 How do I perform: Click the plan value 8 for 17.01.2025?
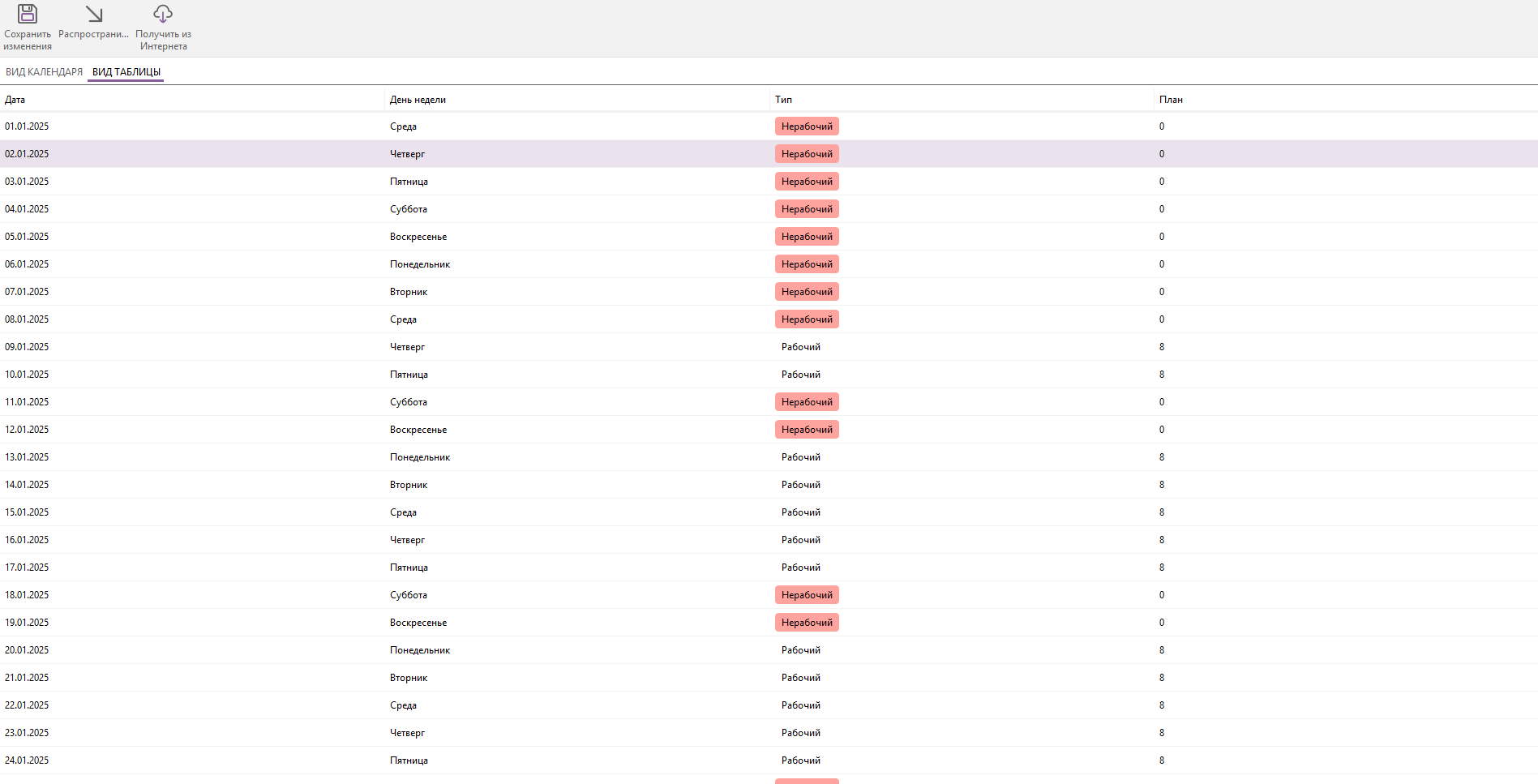tap(1162, 568)
